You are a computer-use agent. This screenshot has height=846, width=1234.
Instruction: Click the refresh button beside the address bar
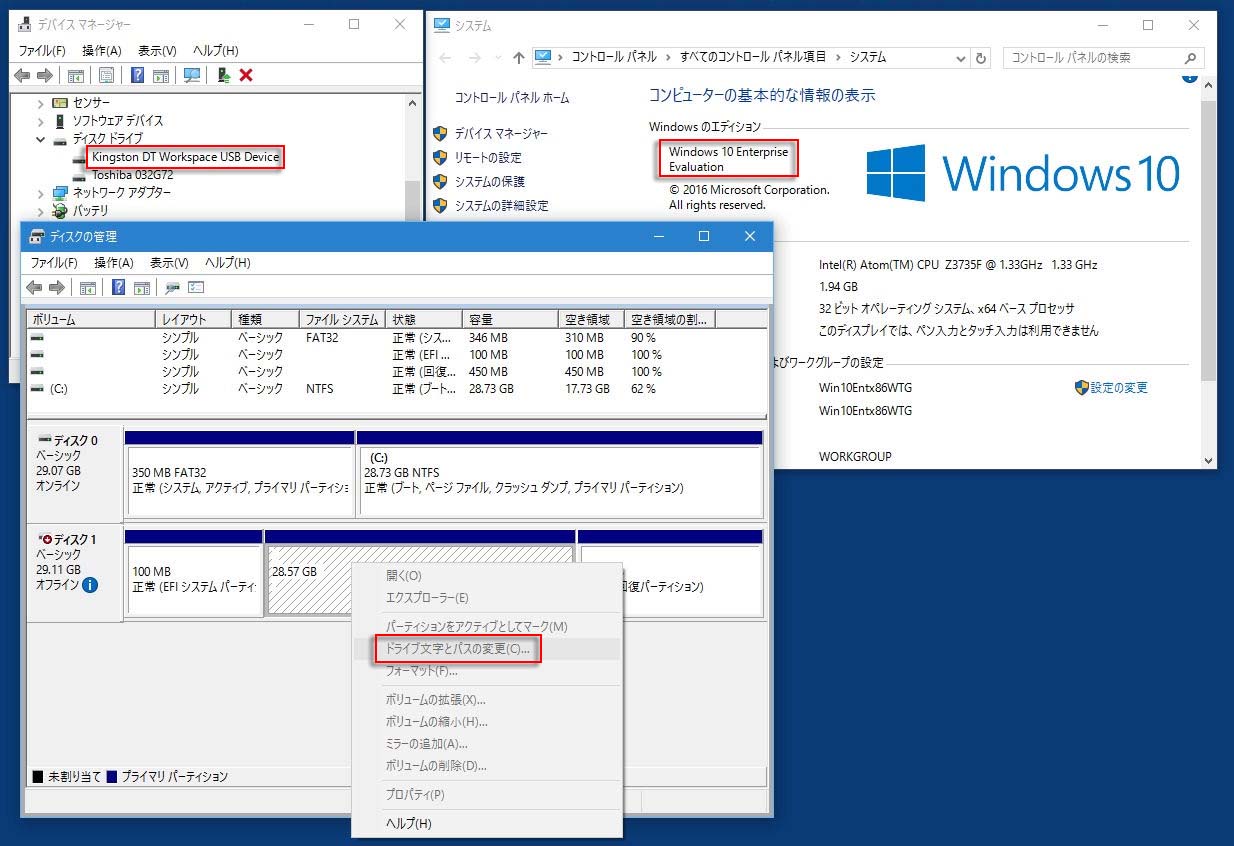pyautogui.click(x=981, y=58)
